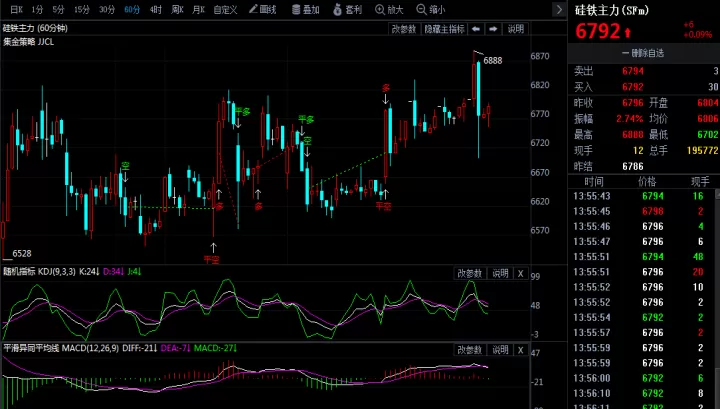Open the 叠加 overlay stack tool
720x409 pixels.
[x=306, y=9]
